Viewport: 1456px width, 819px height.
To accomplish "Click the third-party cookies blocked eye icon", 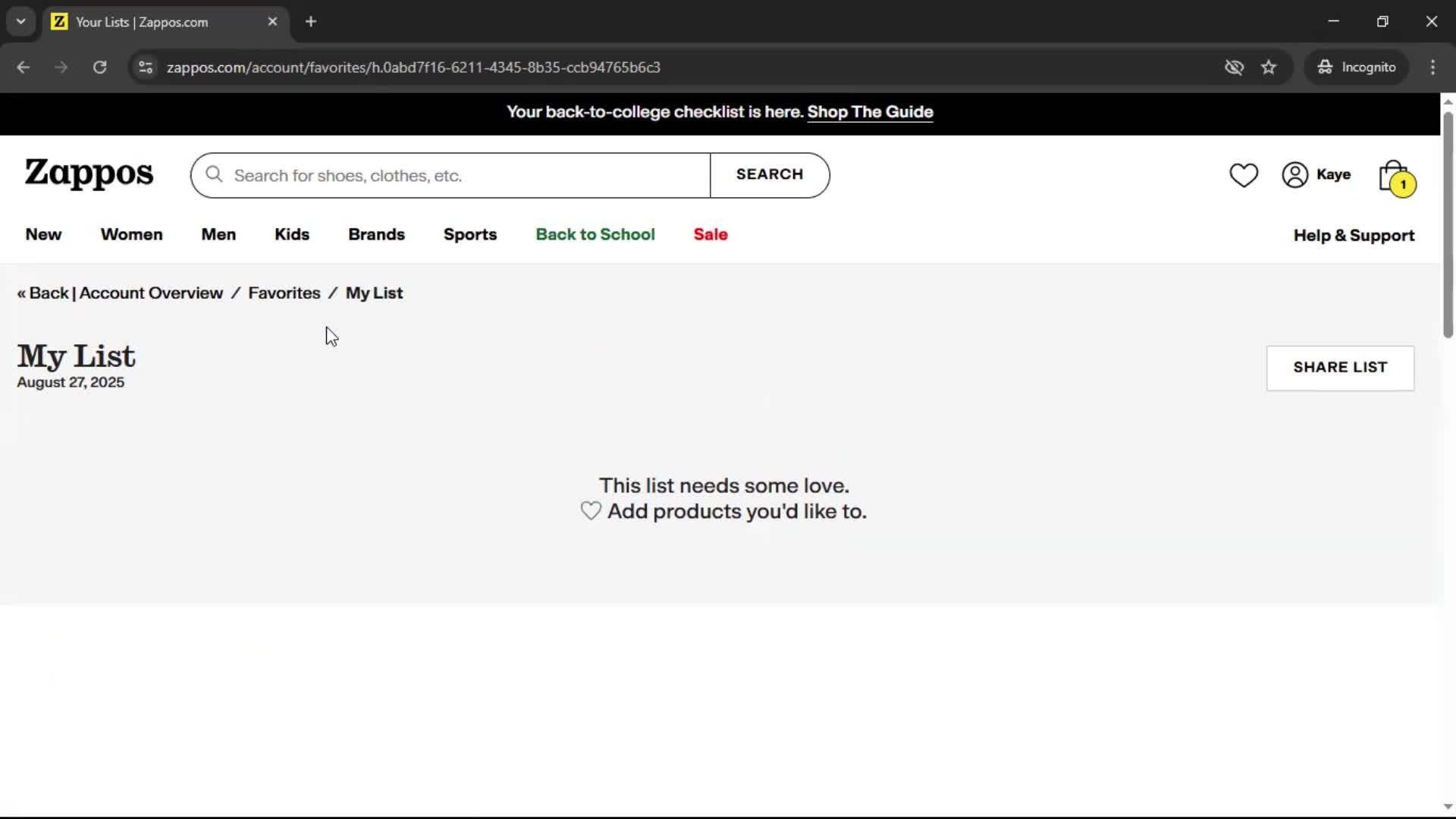I will coord(1234,67).
